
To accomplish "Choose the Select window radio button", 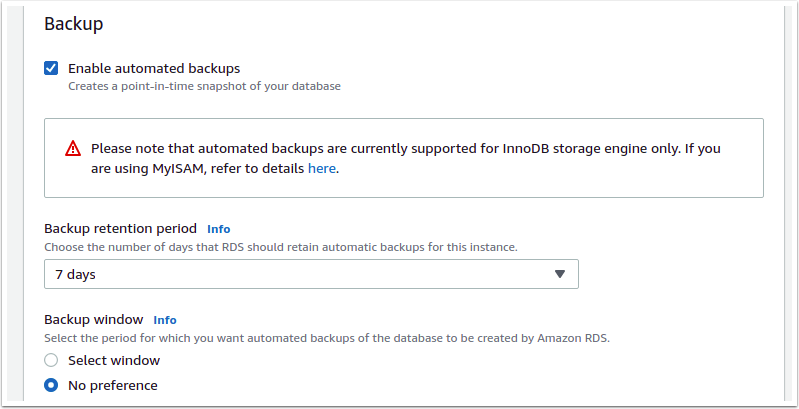I will coord(51,360).
